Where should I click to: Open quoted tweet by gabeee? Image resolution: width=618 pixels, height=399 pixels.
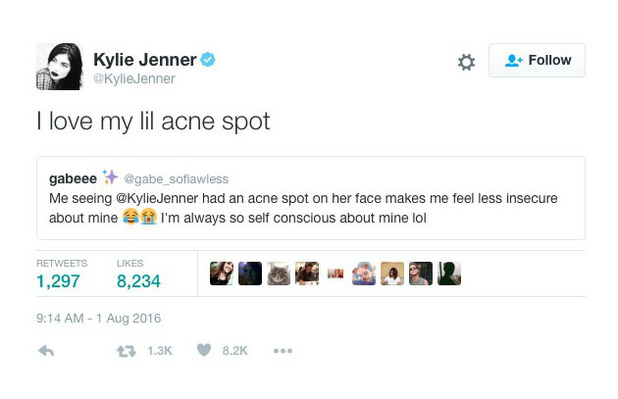(x=311, y=198)
